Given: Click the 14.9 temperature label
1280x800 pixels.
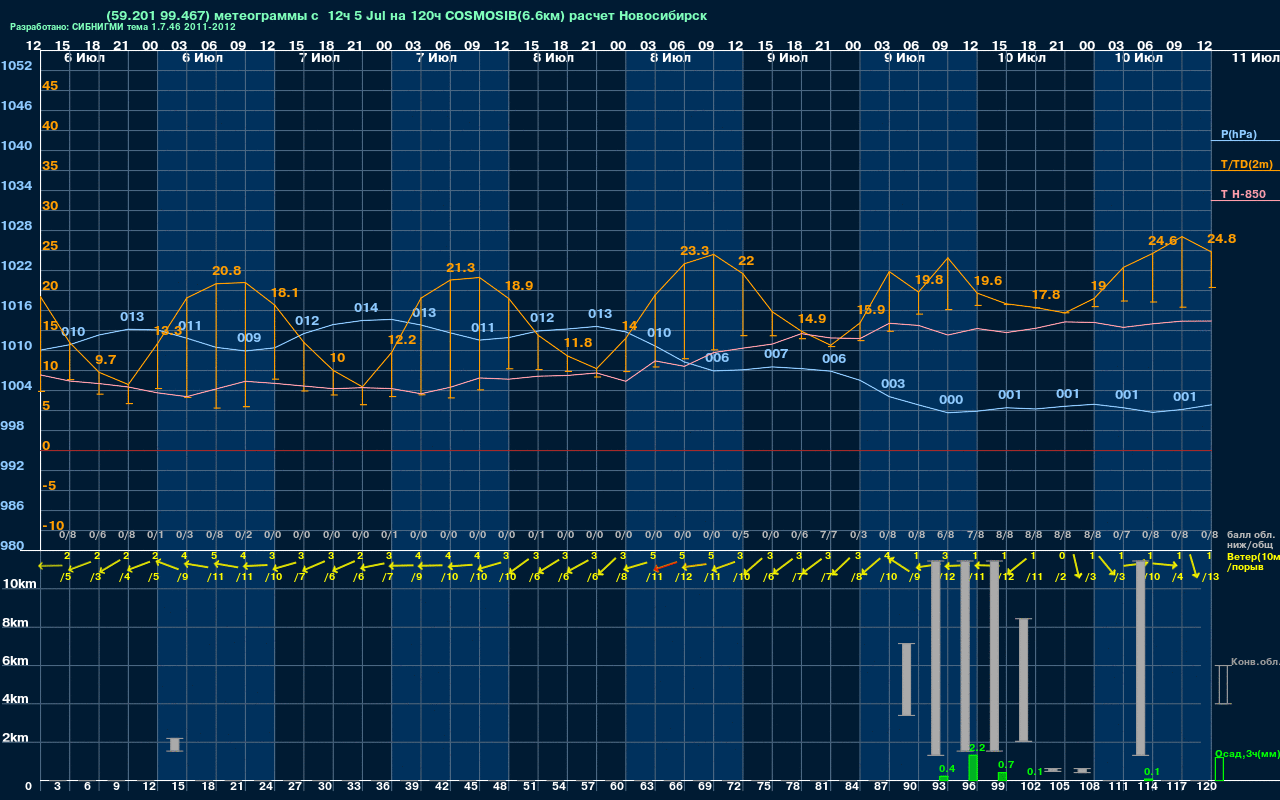Looking at the screenshot, I should click(812, 318).
